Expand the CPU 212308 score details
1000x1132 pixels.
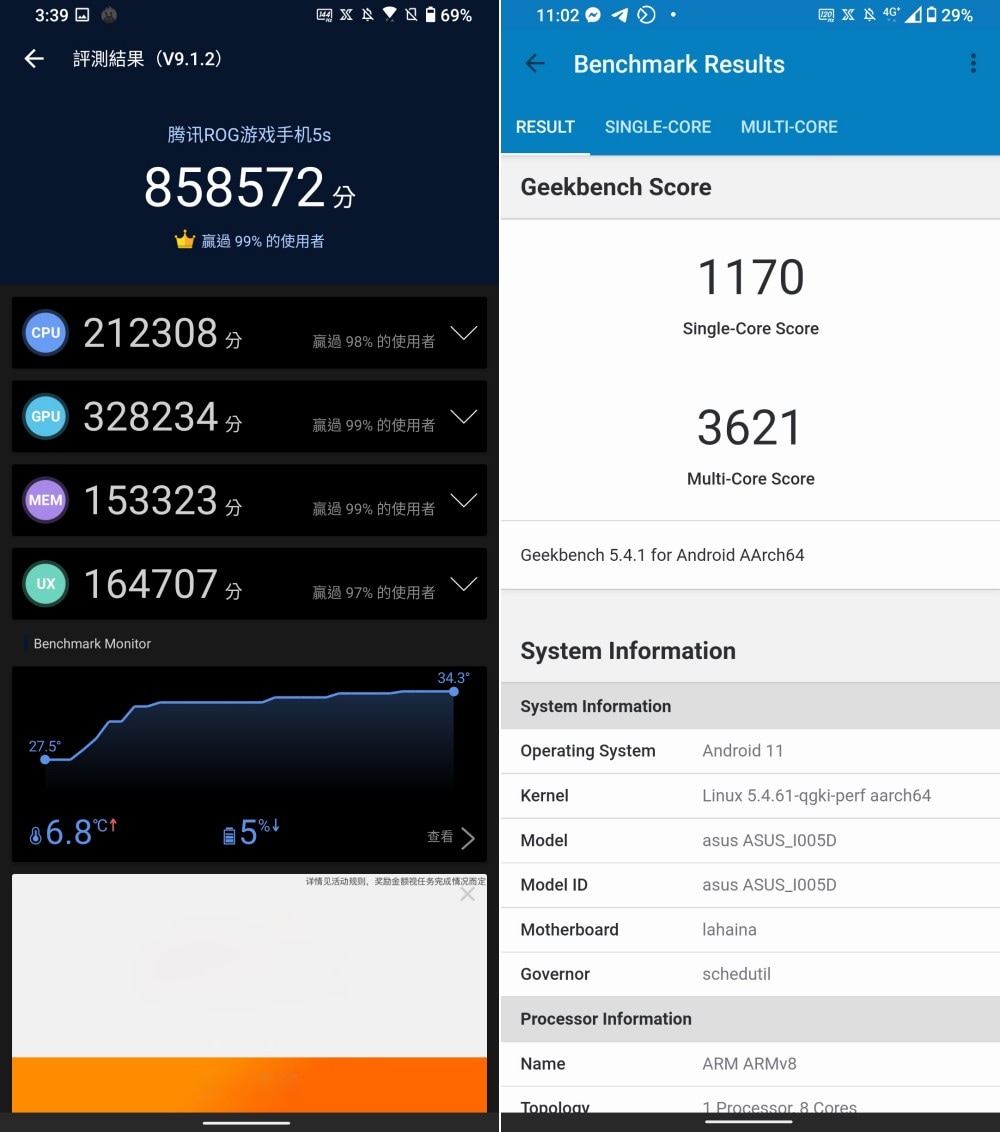(464, 333)
